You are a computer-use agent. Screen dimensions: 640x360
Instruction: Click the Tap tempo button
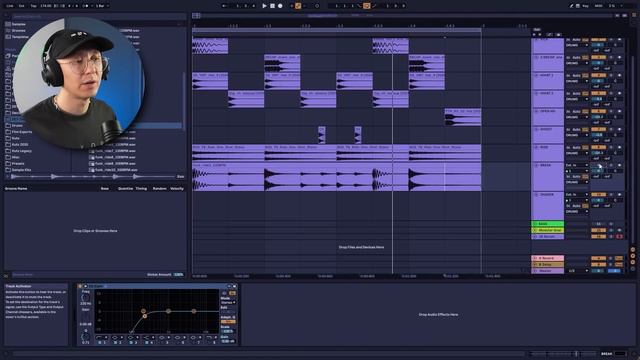pos(33,6)
